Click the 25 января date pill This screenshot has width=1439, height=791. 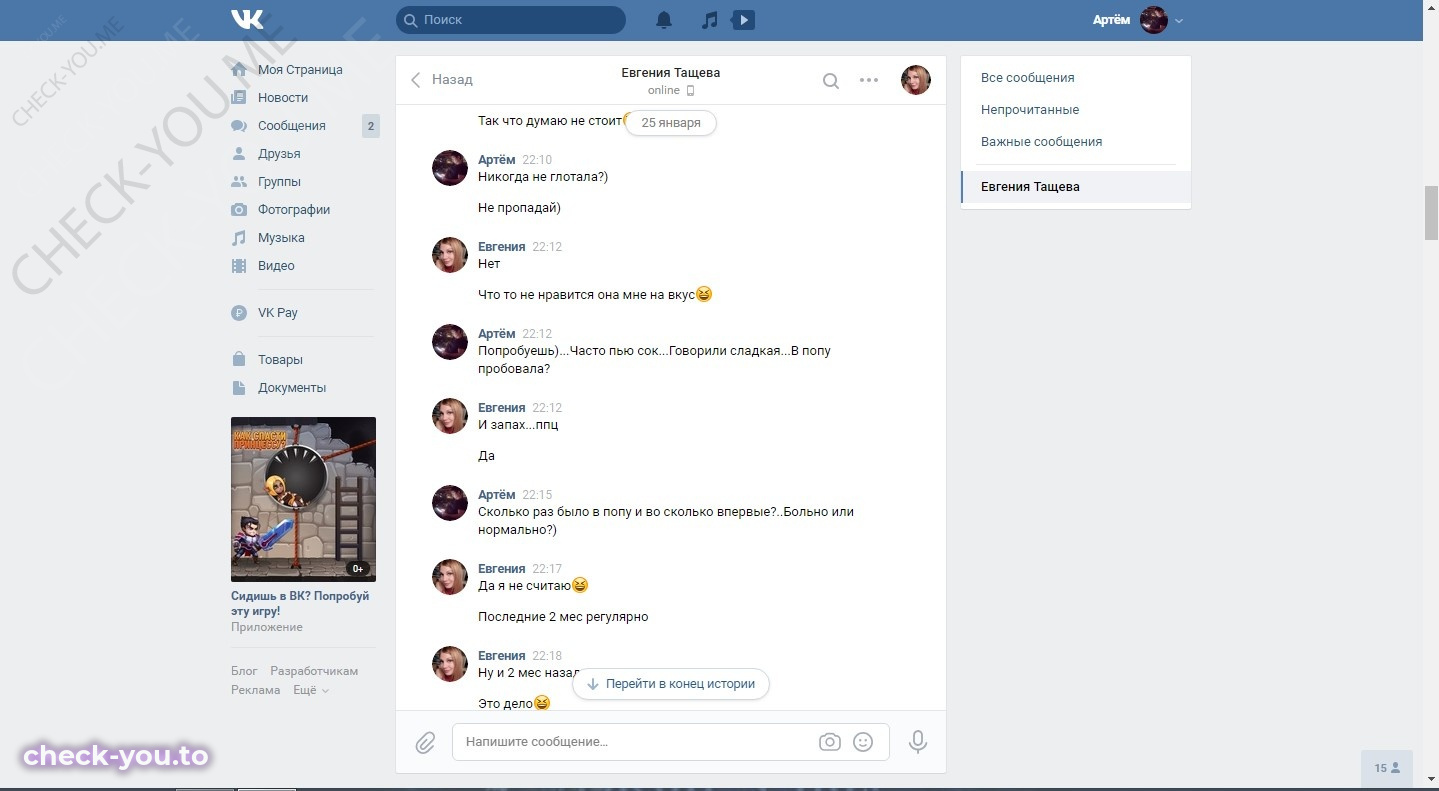pyautogui.click(x=671, y=123)
